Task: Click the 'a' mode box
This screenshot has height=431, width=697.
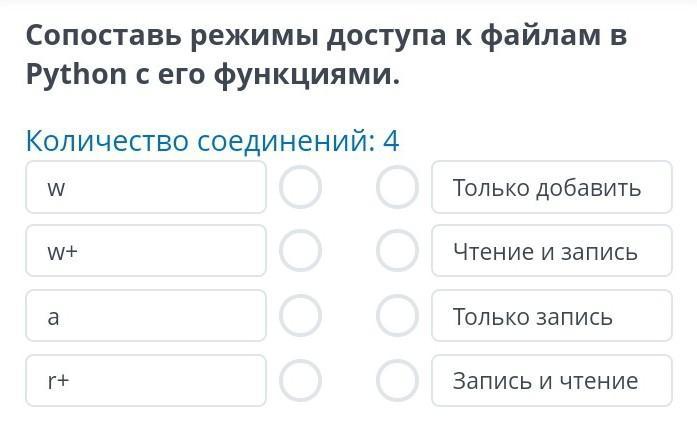Action: click(146, 316)
